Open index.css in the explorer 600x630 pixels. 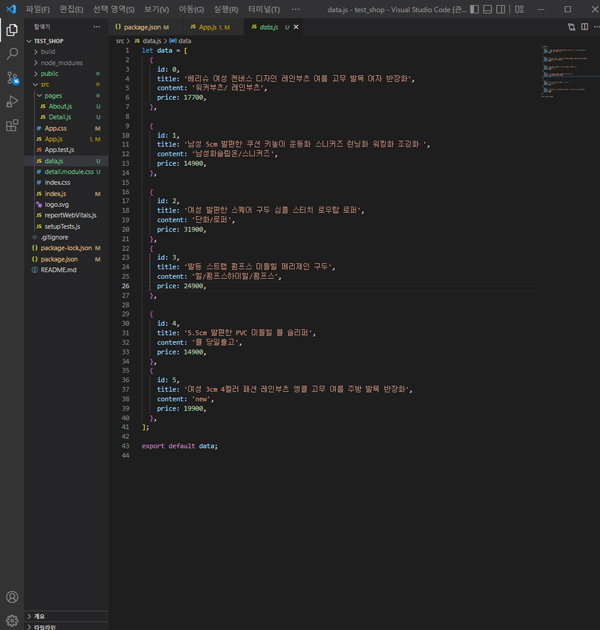(66, 182)
